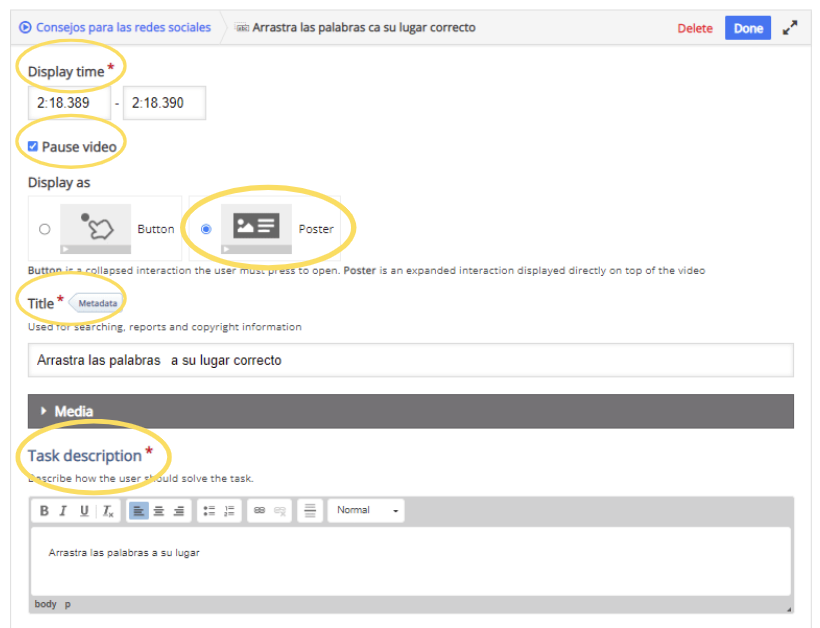Click the editor resize handle corner
This screenshot has height=628, width=820.
point(789,609)
